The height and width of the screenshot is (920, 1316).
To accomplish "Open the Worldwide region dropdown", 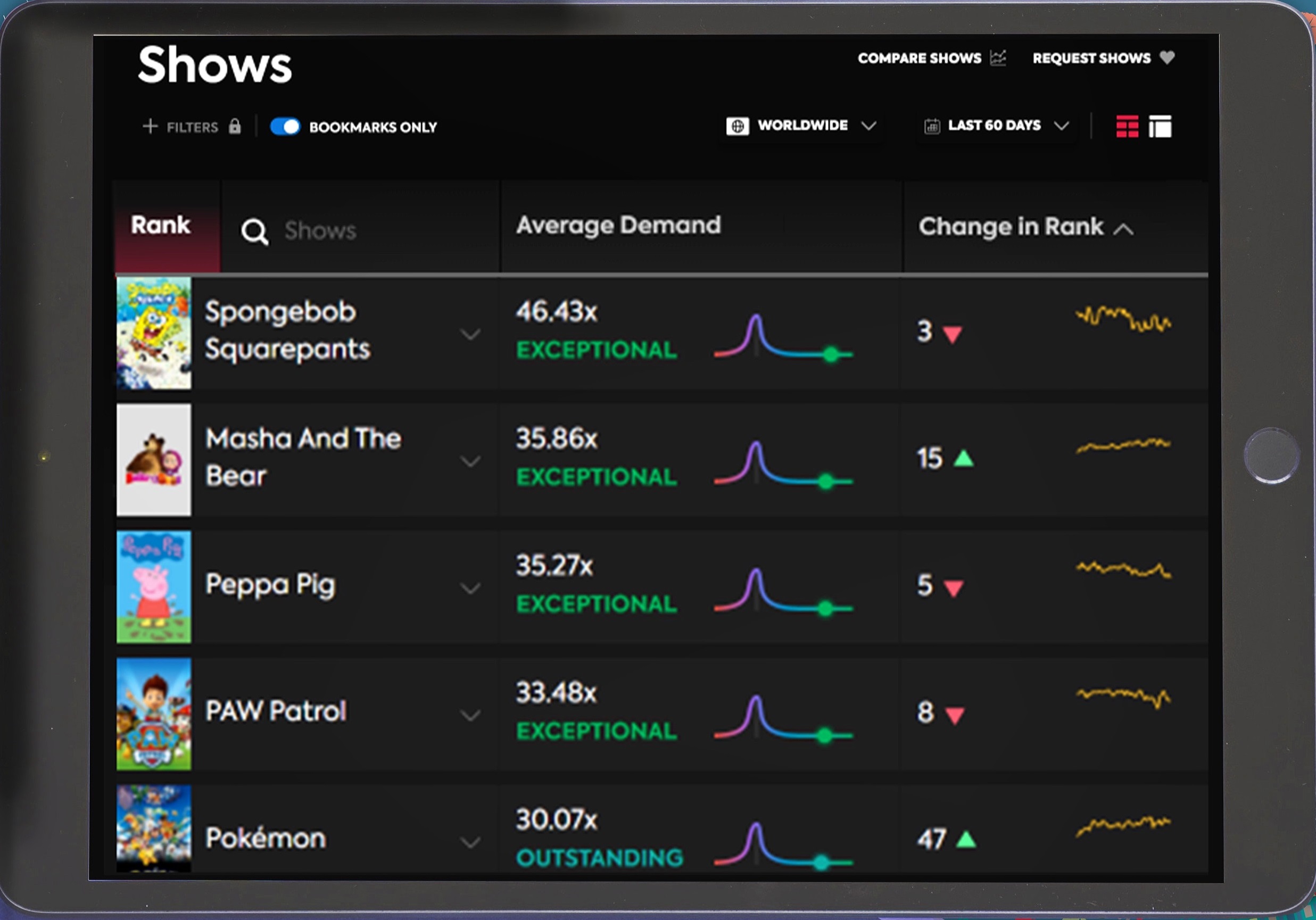I will (801, 126).
